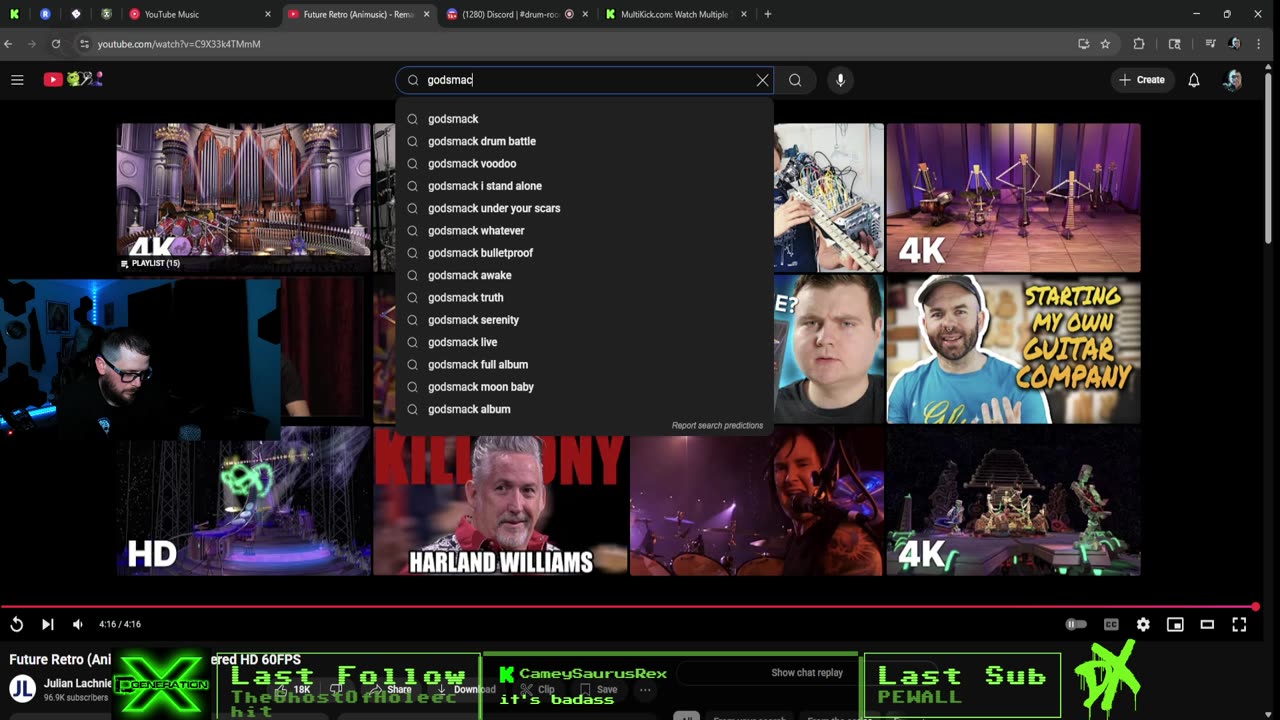The height and width of the screenshot is (720, 1280).
Task: Pick "godsmack moon baby" suggestion
Action: [x=585, y=387]
